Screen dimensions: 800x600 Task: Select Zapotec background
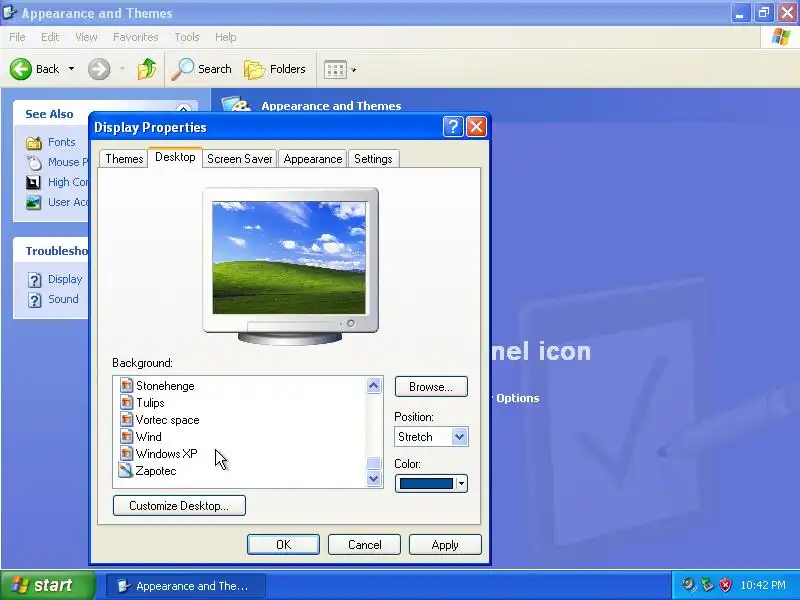[x=156, y=470]
